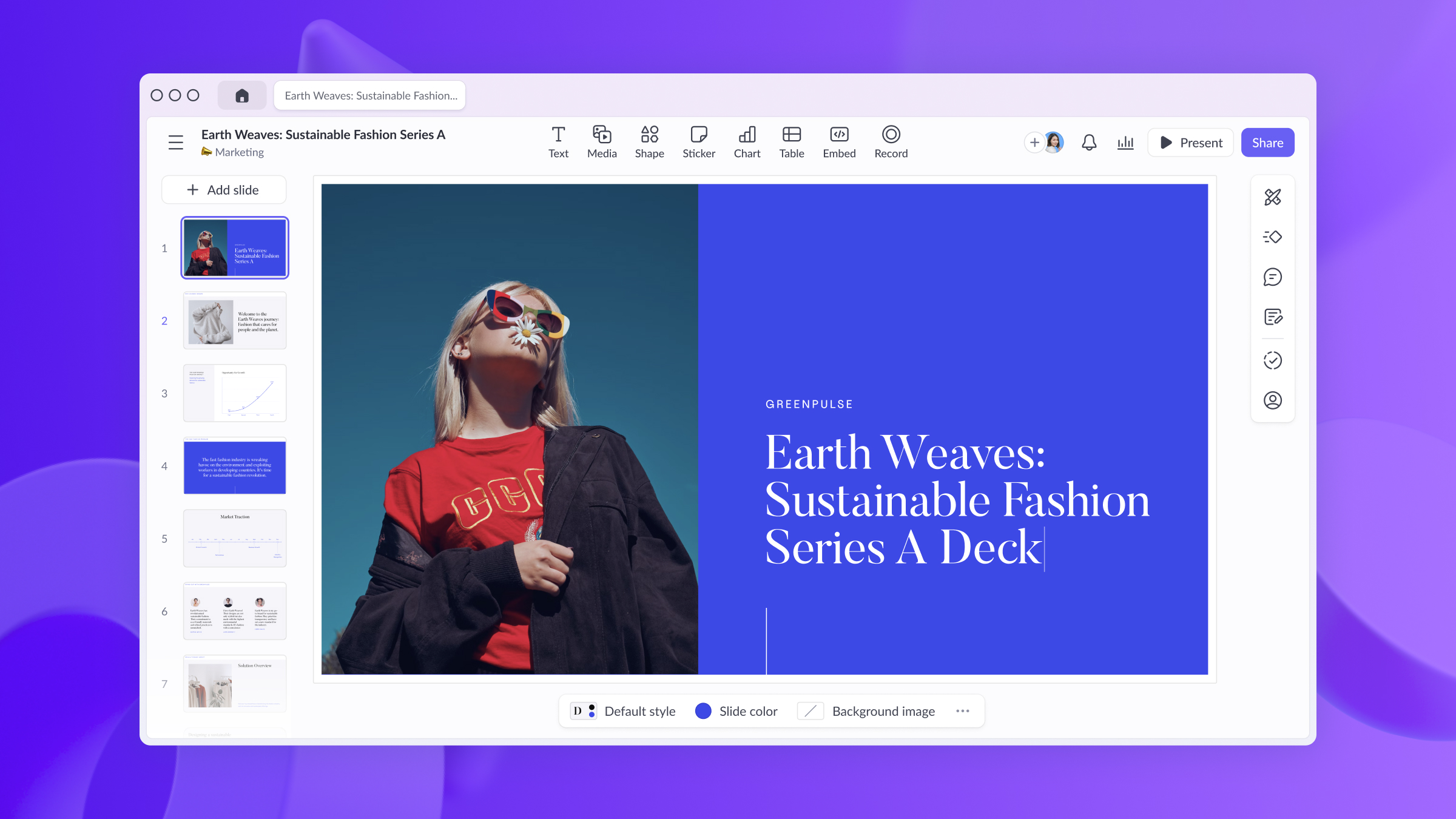1456x819 pixels.
Task: Open the Sticker tool
Action: click(699, 143)
